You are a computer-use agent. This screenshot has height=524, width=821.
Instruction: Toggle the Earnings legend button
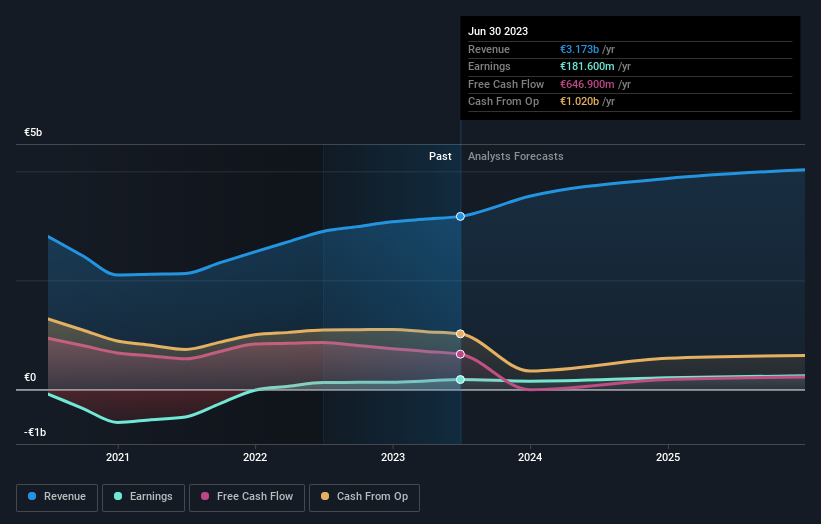(143, 497)
